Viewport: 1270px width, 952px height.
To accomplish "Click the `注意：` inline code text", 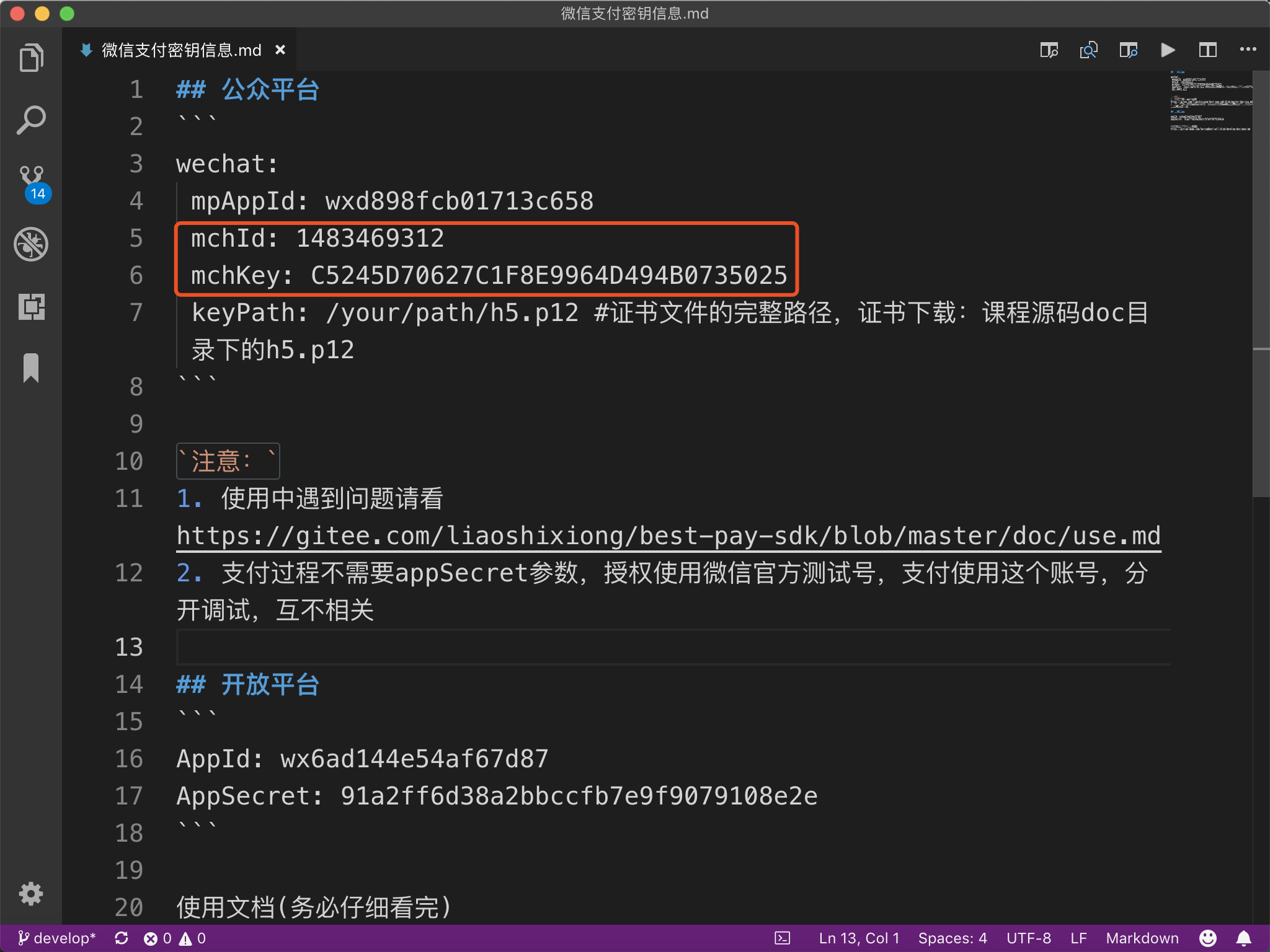I will point(228,462).
